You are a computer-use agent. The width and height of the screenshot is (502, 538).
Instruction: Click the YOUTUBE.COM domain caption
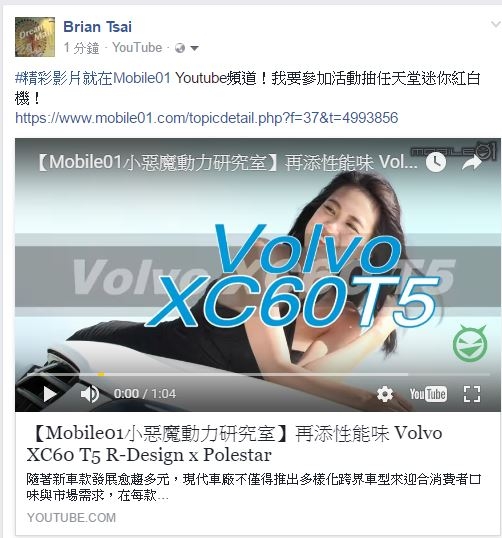[71, 517]
